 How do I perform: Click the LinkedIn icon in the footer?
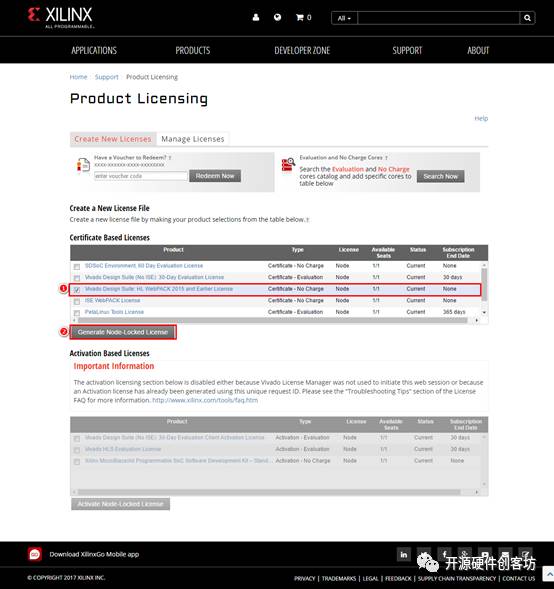404,554
